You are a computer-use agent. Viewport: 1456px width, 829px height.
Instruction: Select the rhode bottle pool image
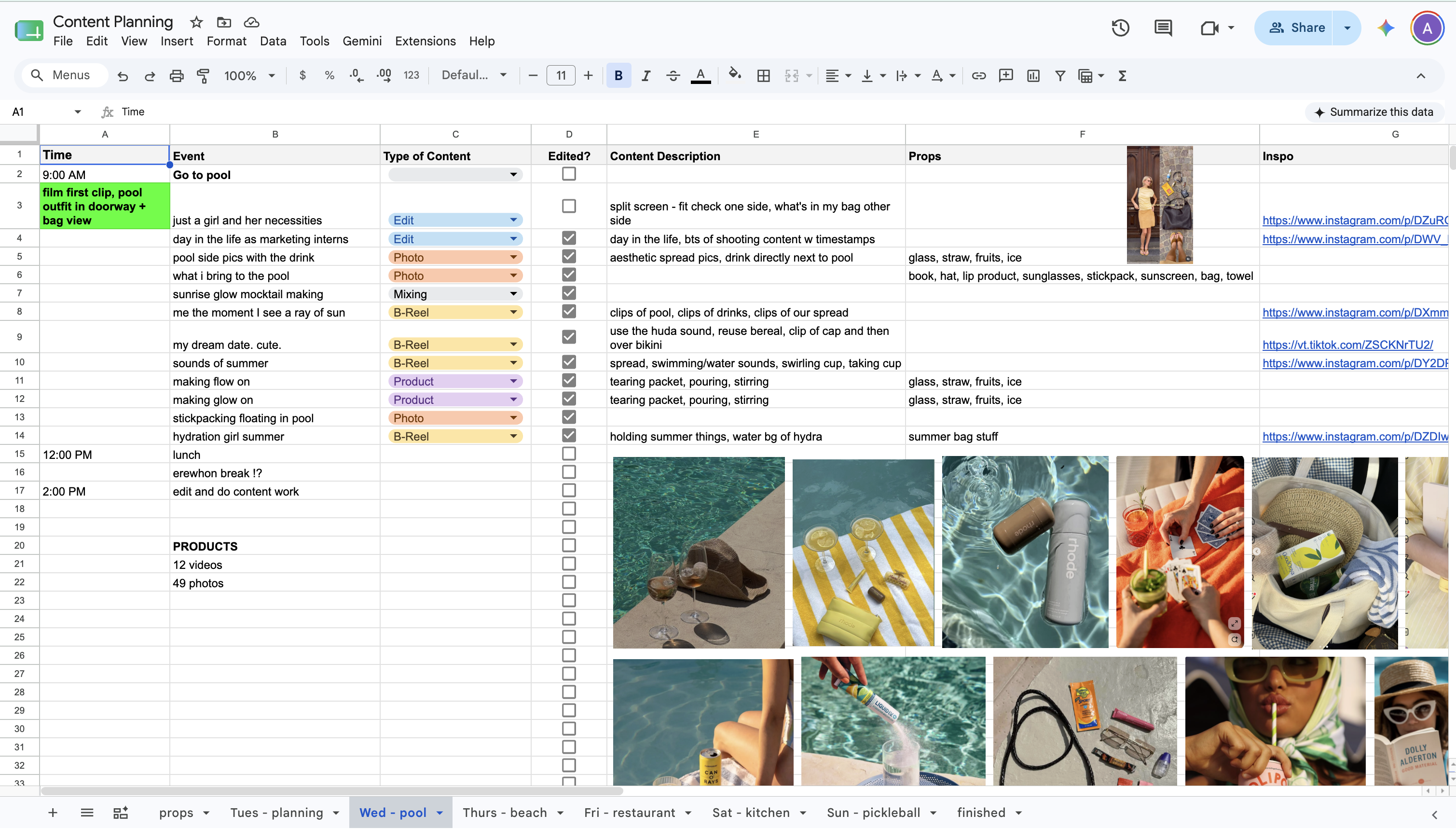point(1025,552)
